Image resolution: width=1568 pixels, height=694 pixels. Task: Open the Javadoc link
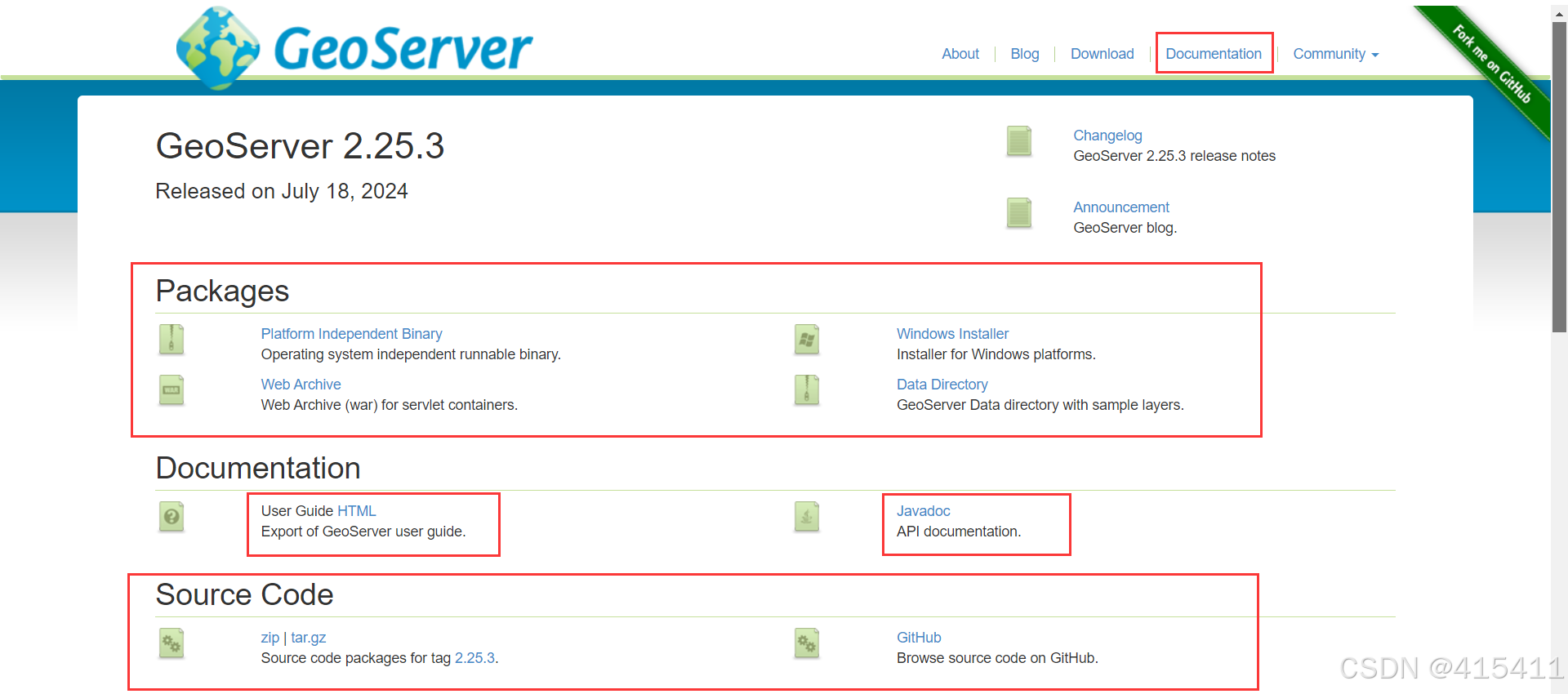coord(924,511)
